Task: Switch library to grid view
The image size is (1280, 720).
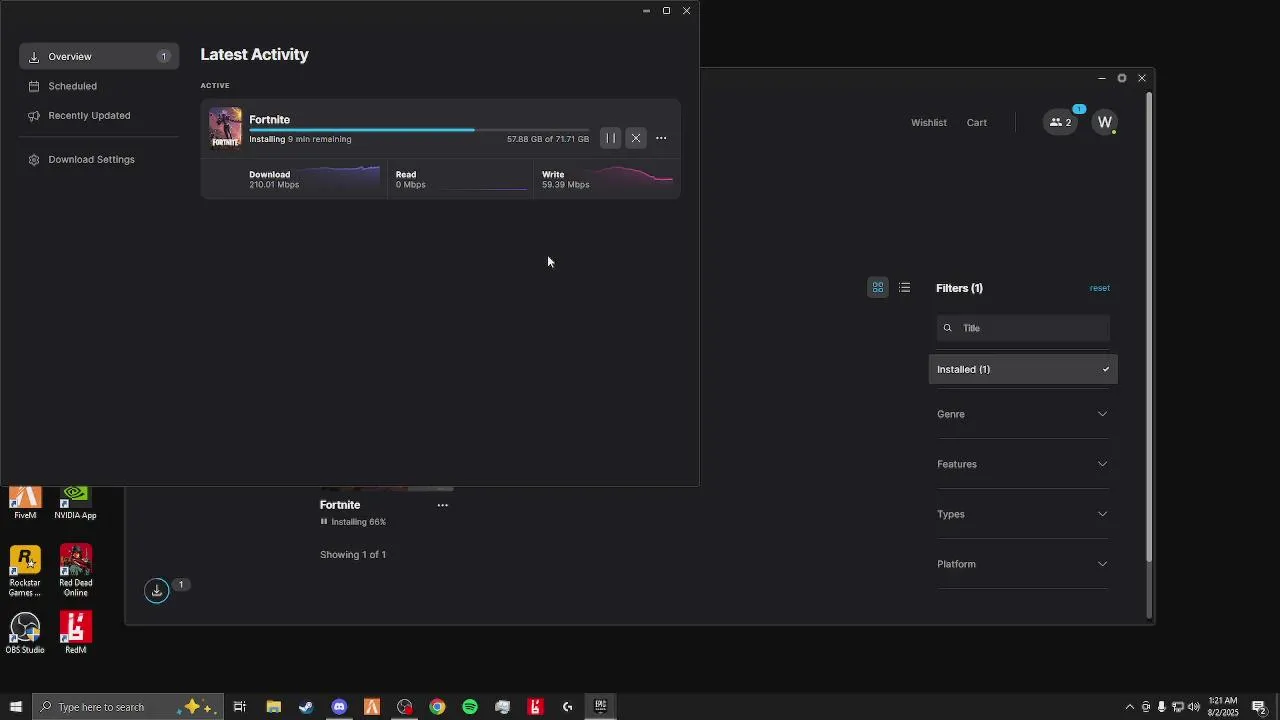Action: click(x=878, y=288)
